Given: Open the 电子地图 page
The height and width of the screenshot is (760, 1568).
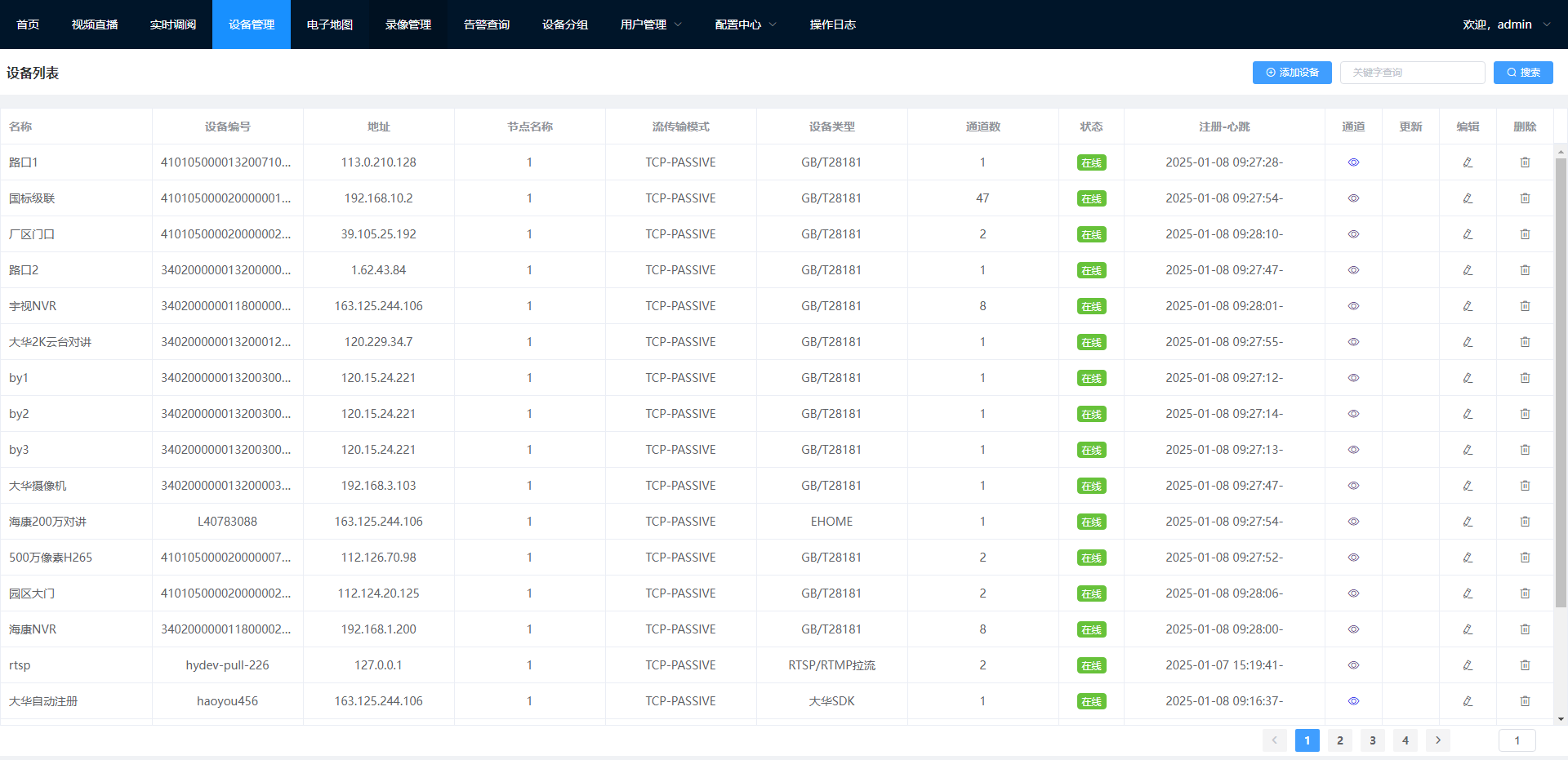Looking at the screenshot, I should 330,24.
